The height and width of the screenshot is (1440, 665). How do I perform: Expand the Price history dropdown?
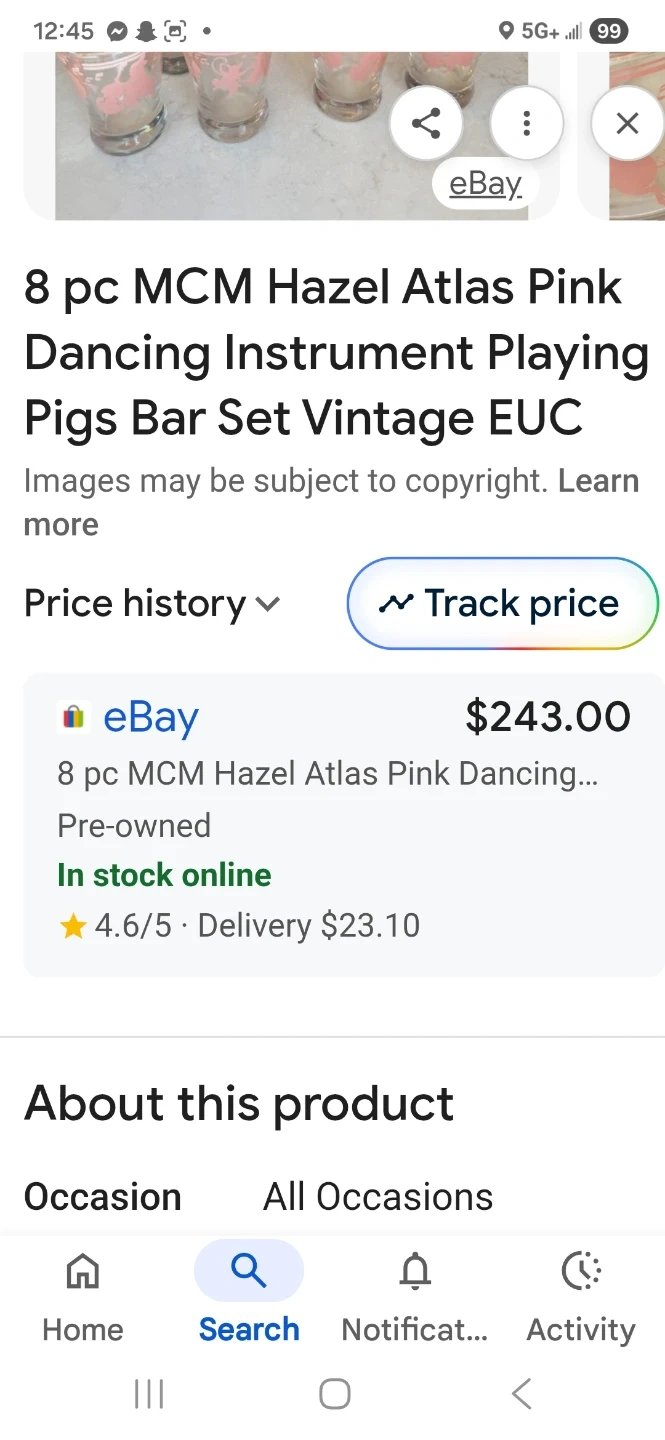coord(152,604)
